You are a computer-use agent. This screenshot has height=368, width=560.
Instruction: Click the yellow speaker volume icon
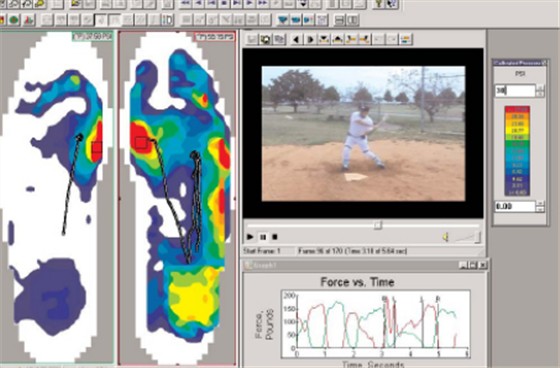pyautogui.click(x=445, y=237)
